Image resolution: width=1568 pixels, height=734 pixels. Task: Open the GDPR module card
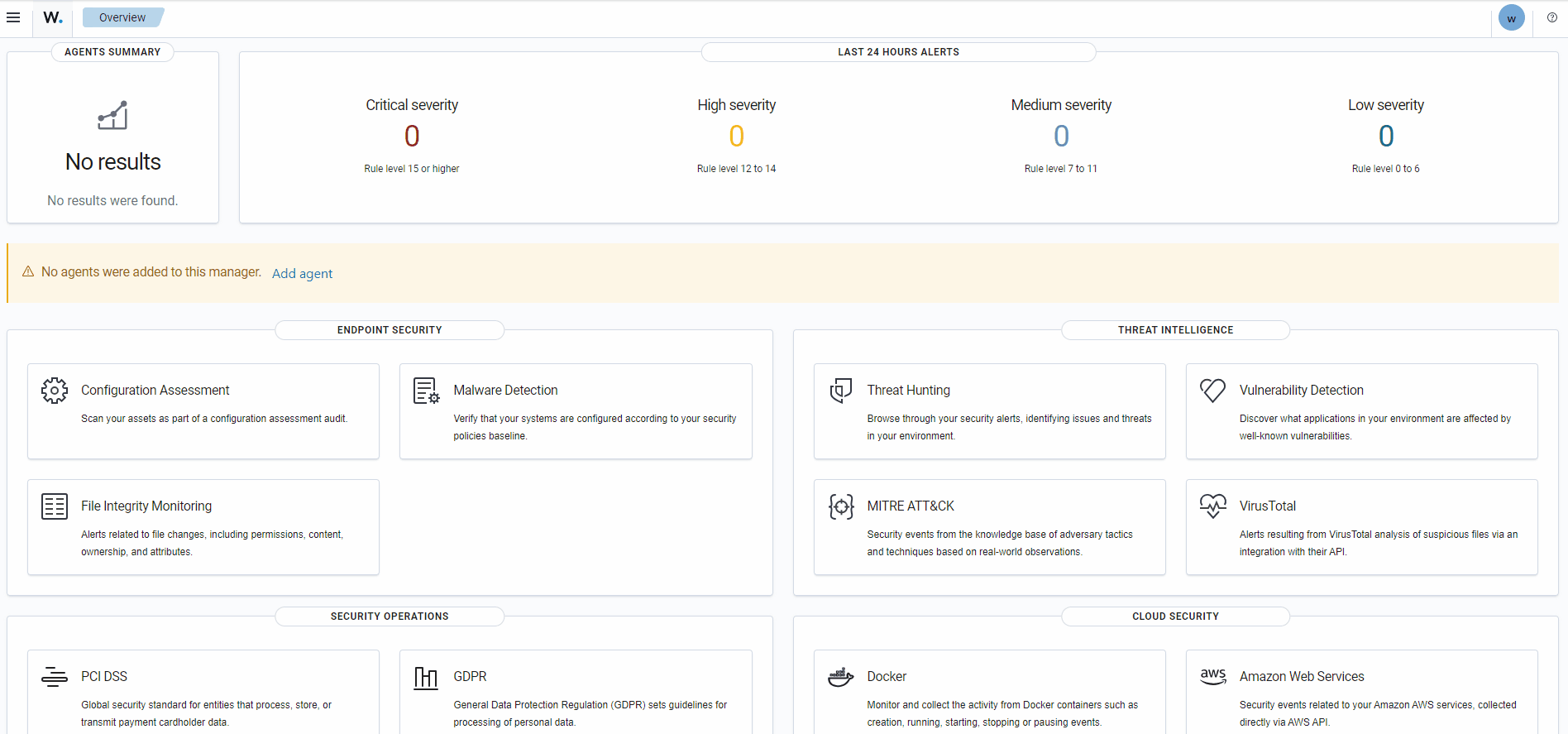(x=576, y=692)
